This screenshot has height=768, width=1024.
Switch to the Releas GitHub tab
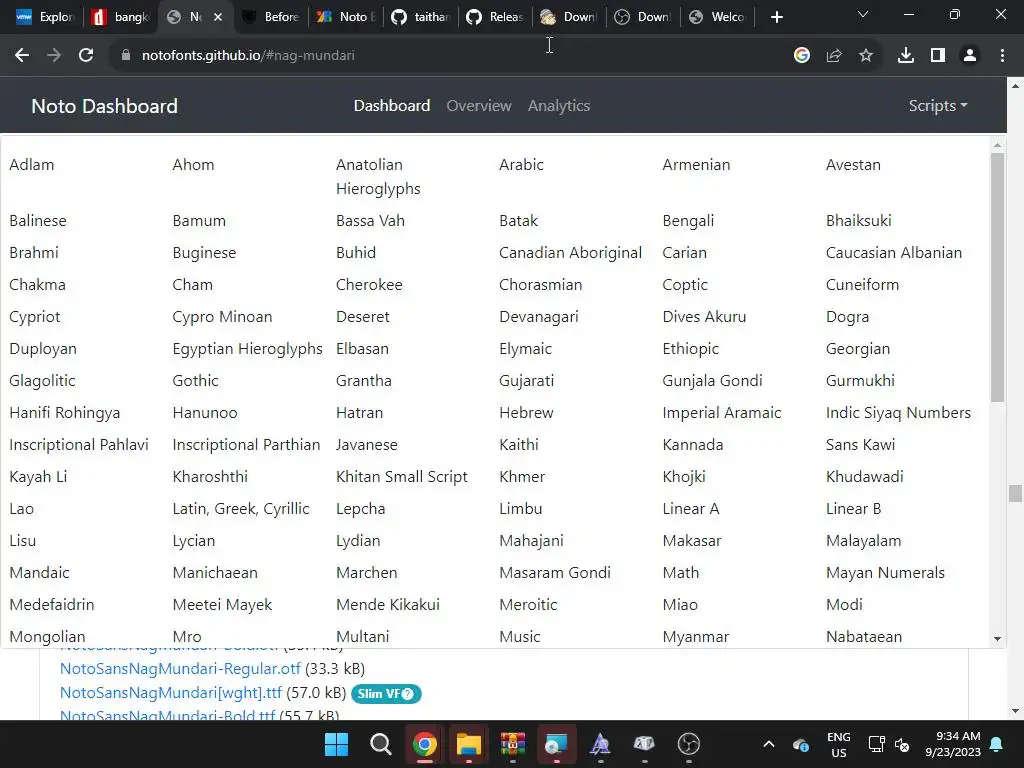[x=496, y=17]
